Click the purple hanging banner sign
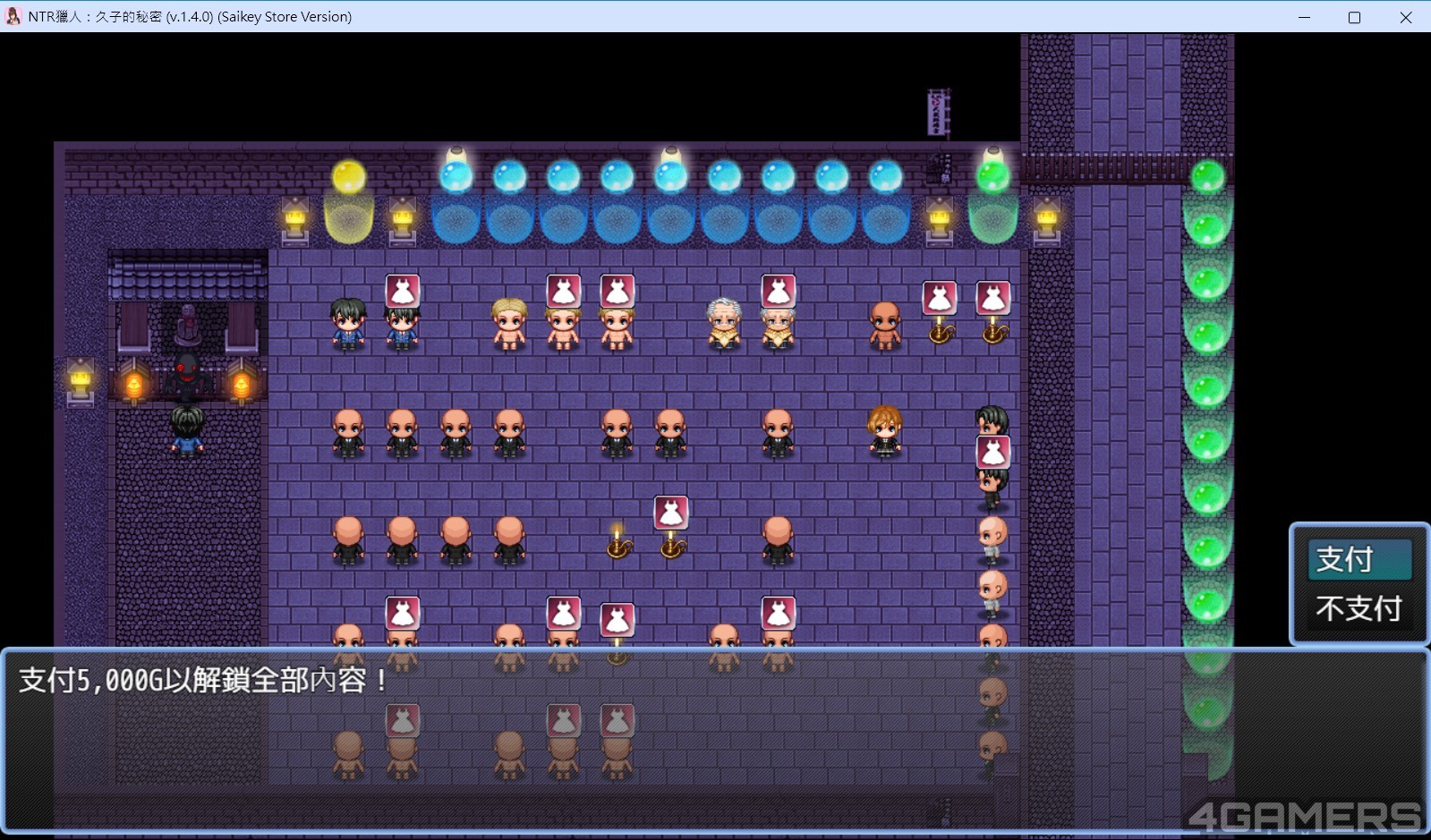This screenshot has height=840, width=1431. (x=938, y=112)
